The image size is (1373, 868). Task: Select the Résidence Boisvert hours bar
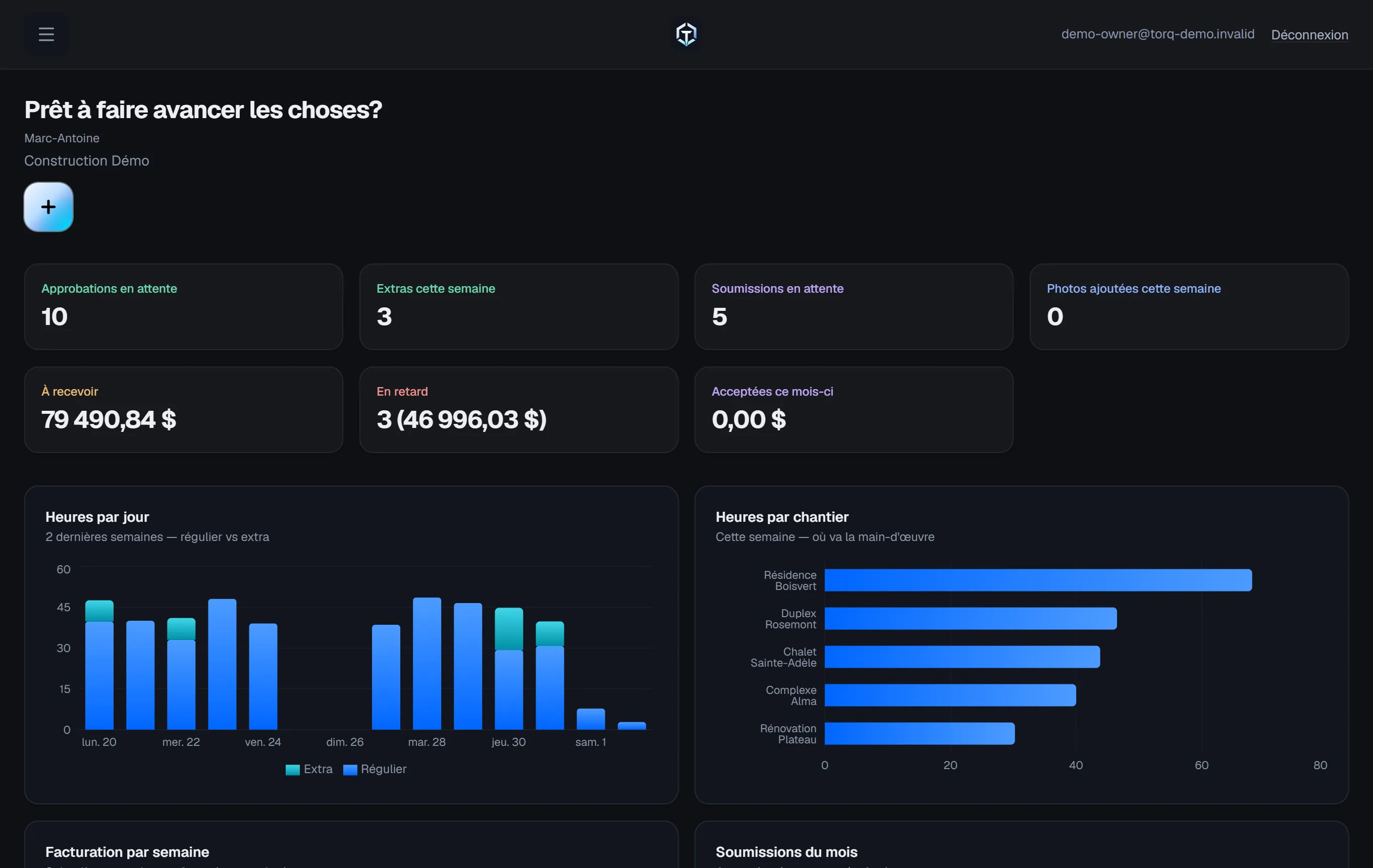point(1038,580)
